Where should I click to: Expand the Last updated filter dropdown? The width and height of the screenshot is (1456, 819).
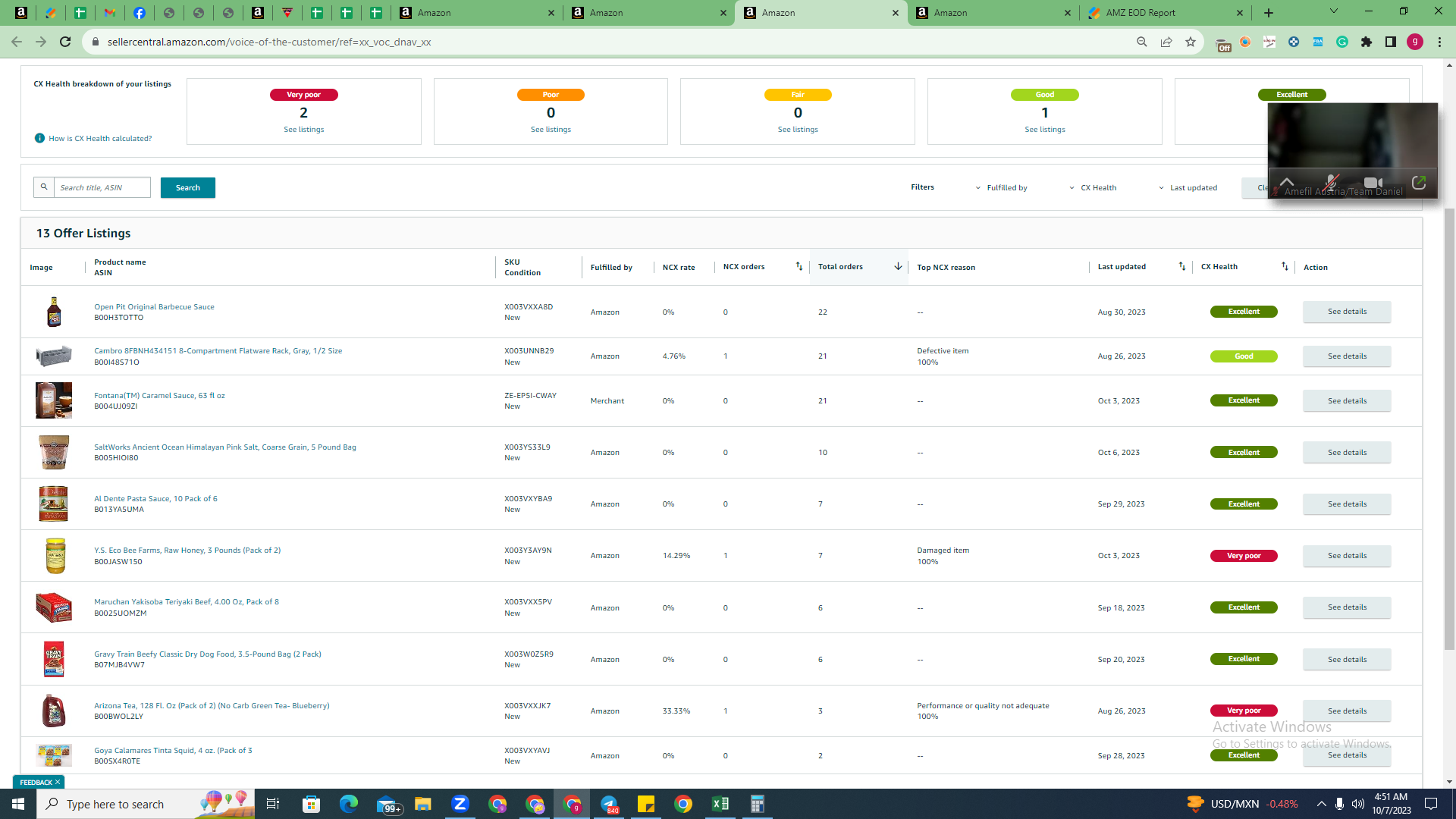point(1188,188)
